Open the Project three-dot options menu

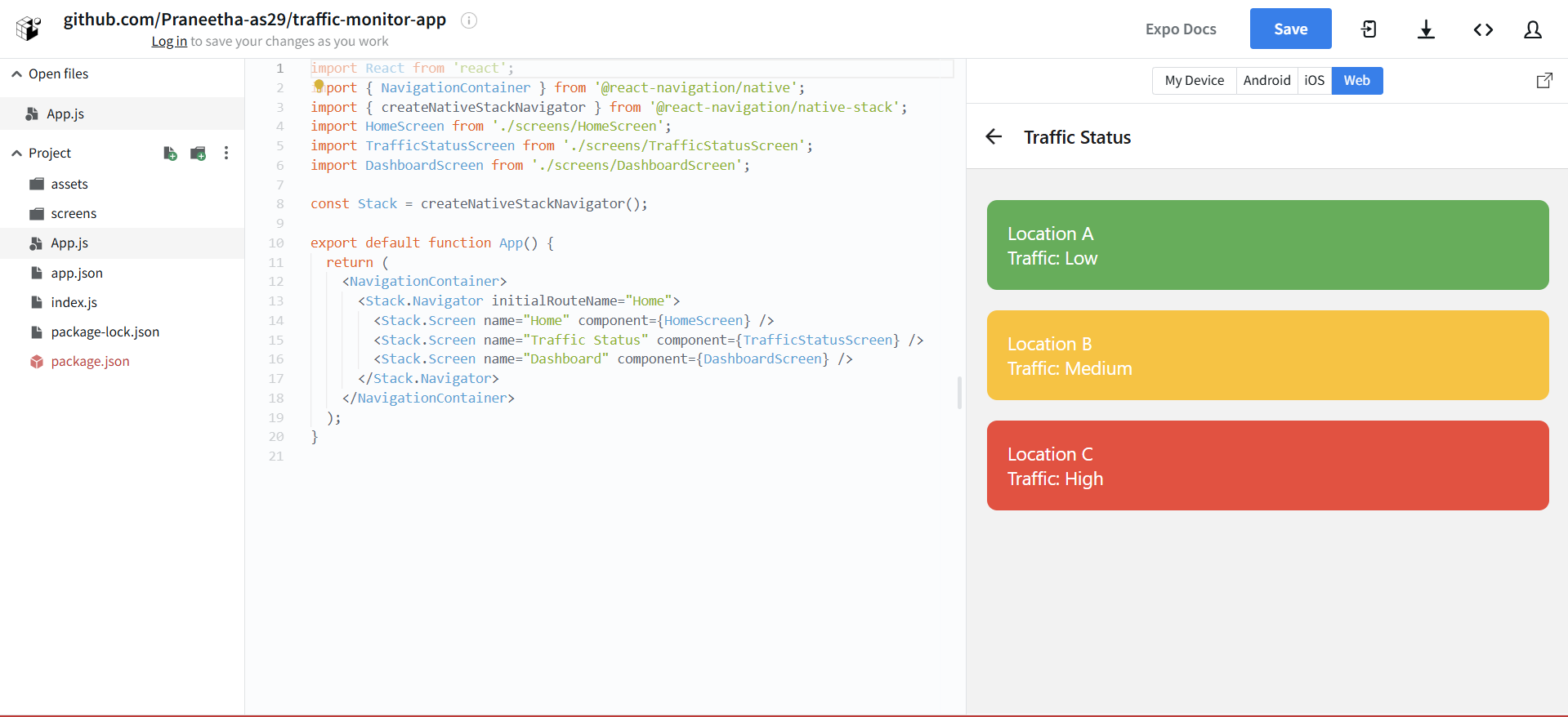pos(226,154)
